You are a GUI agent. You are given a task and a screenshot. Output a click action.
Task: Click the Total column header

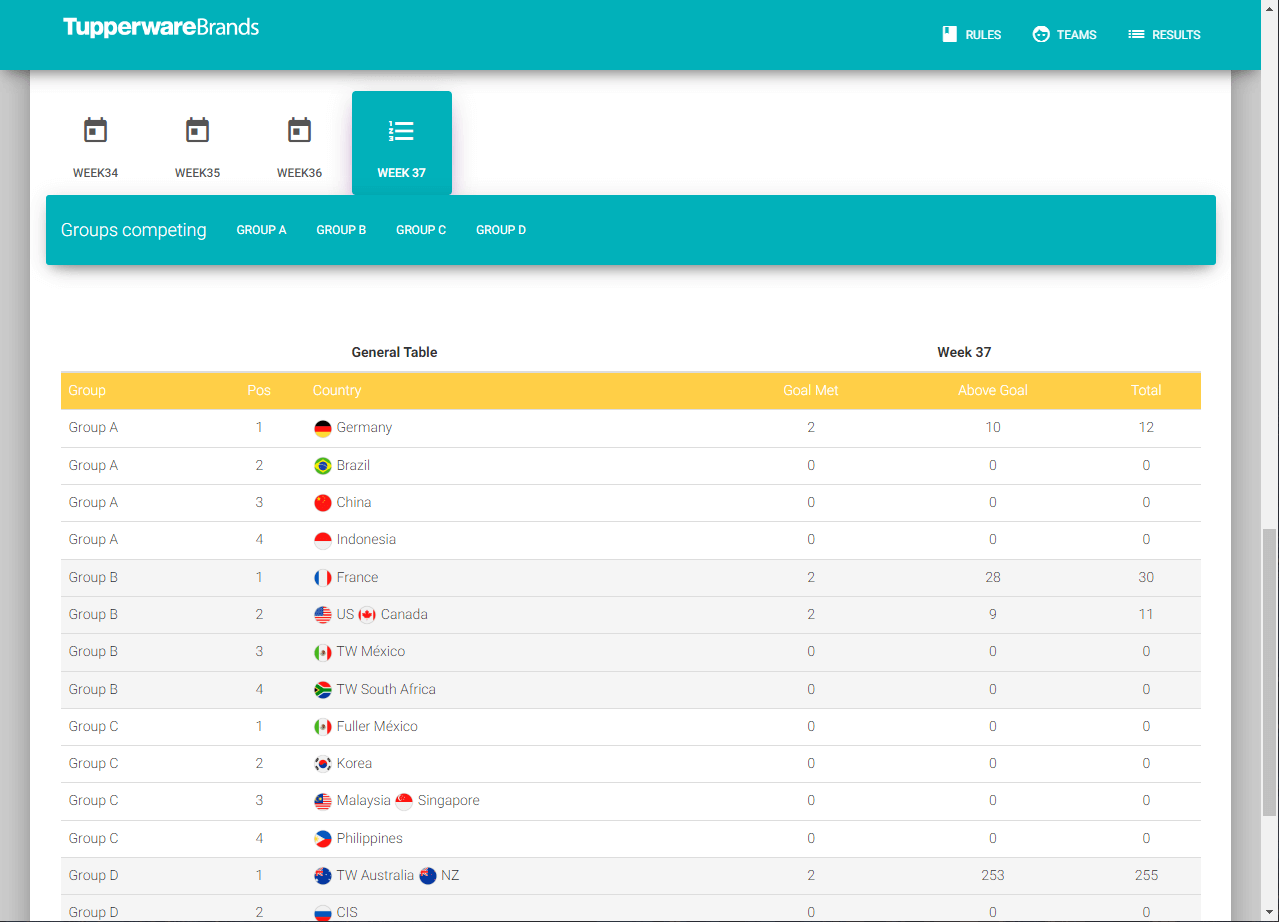coord(1146,390)
